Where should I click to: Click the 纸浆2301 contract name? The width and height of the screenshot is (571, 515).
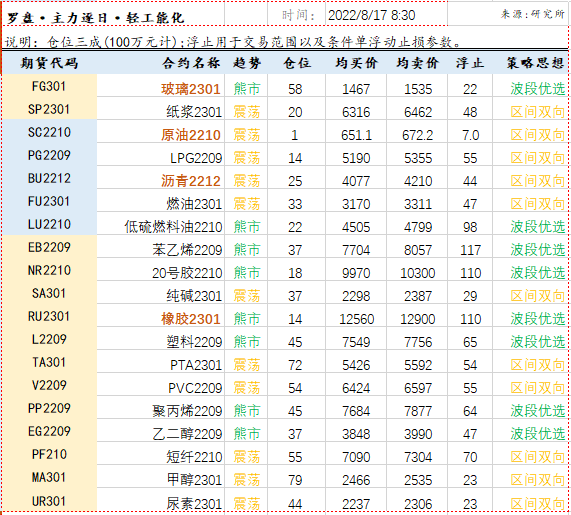[194, 112]
